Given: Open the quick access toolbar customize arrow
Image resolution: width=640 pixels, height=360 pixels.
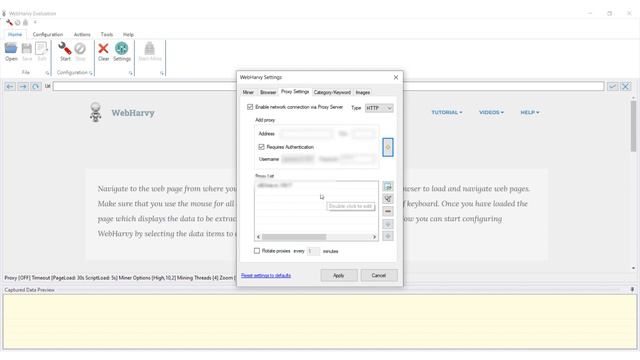Looking at the screenshot, I should point(35,22).
